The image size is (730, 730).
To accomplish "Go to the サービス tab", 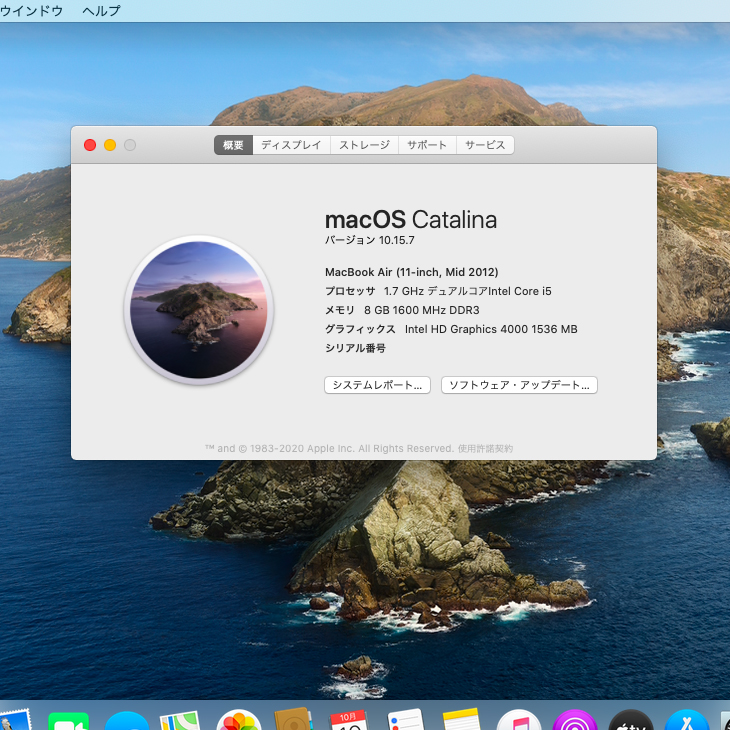I will click(x=485, y=145).
